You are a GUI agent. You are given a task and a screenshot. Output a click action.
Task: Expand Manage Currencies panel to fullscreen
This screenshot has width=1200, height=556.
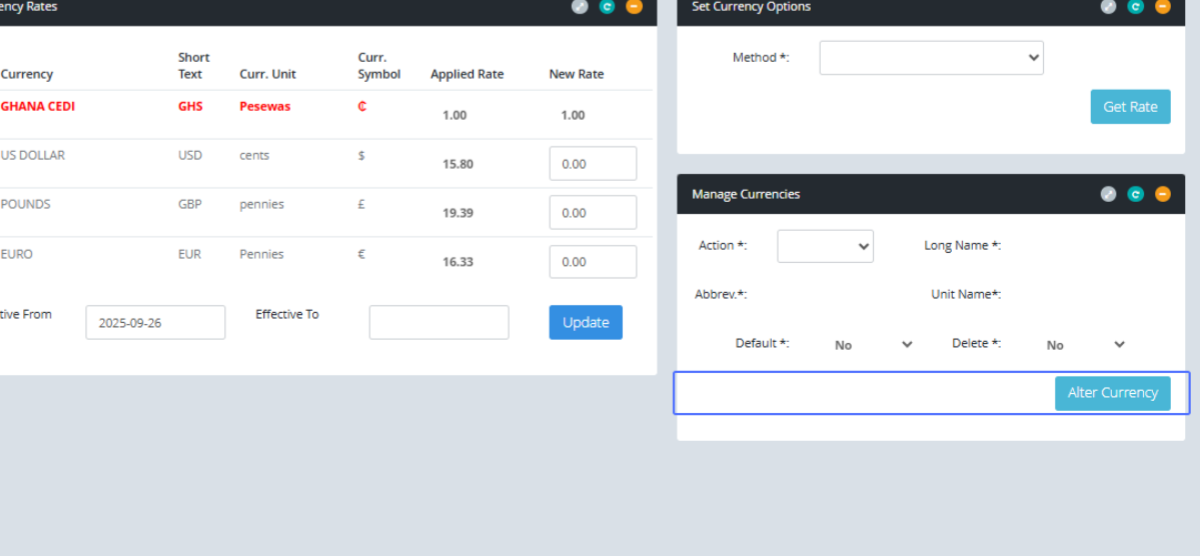coord(1108,194)
